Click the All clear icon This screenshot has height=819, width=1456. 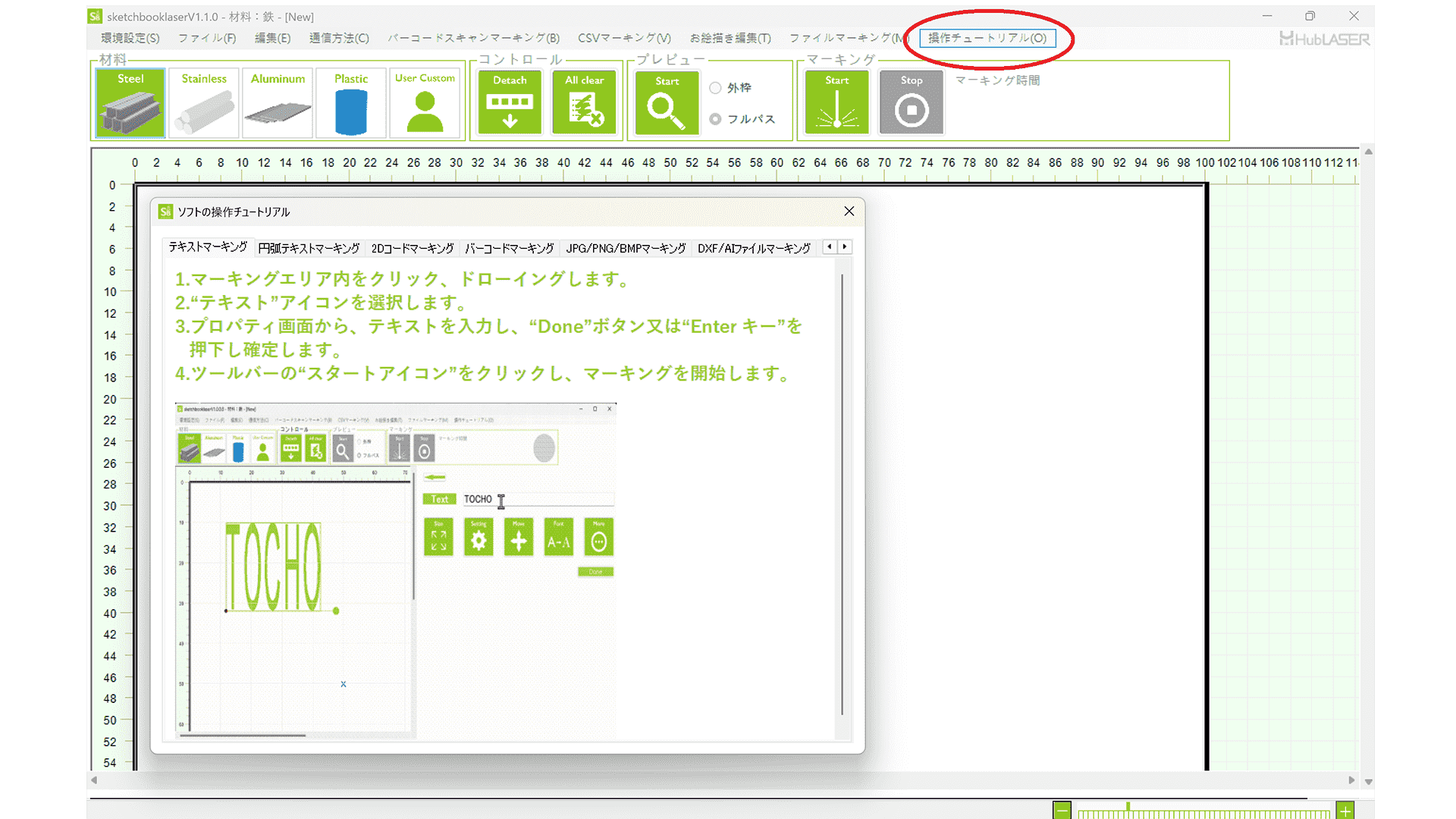[584, 102]
